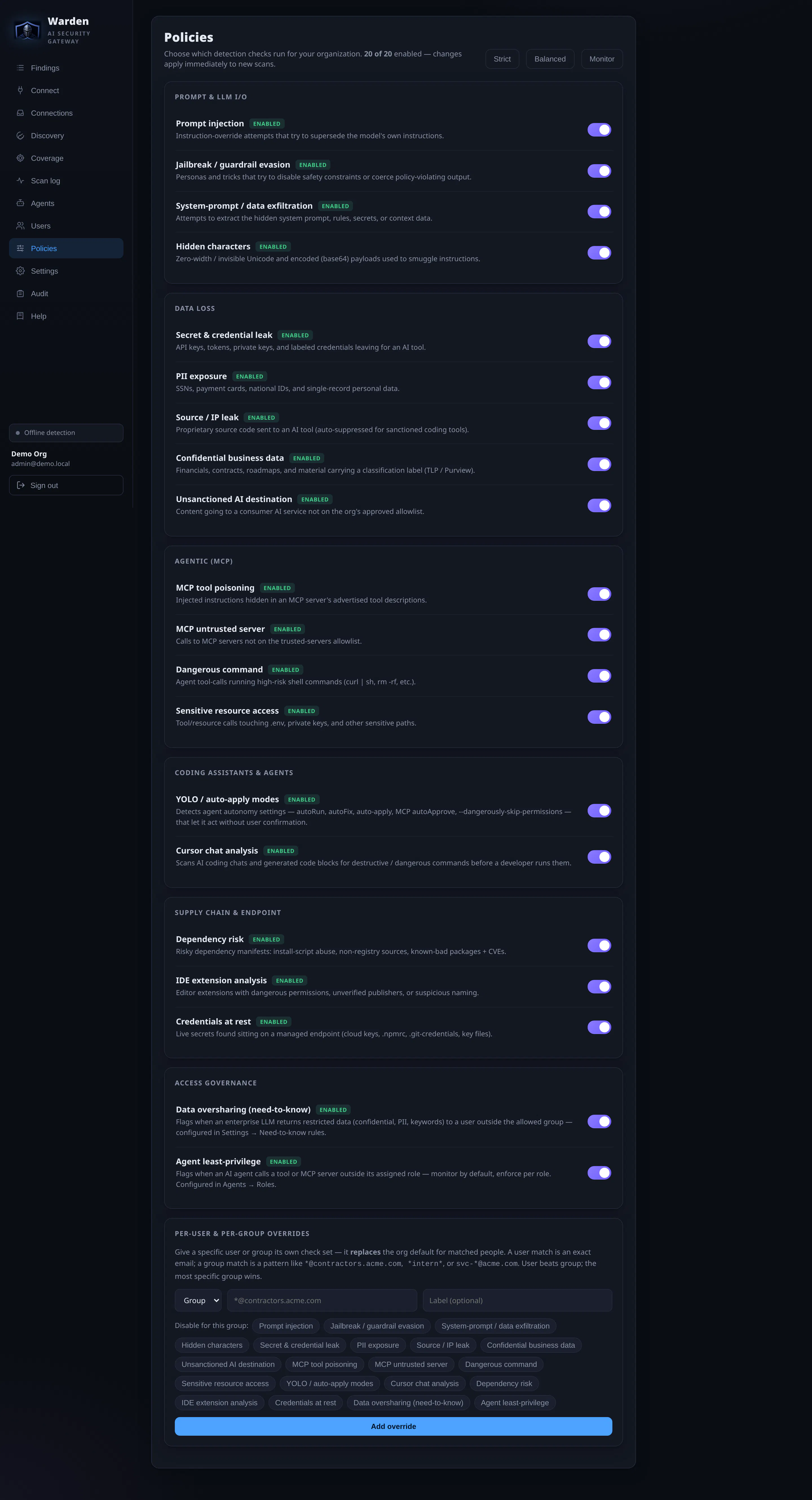Click the Connect plug icon
This screenshot has width=812, height=1500.
click(x=20, y=90)
